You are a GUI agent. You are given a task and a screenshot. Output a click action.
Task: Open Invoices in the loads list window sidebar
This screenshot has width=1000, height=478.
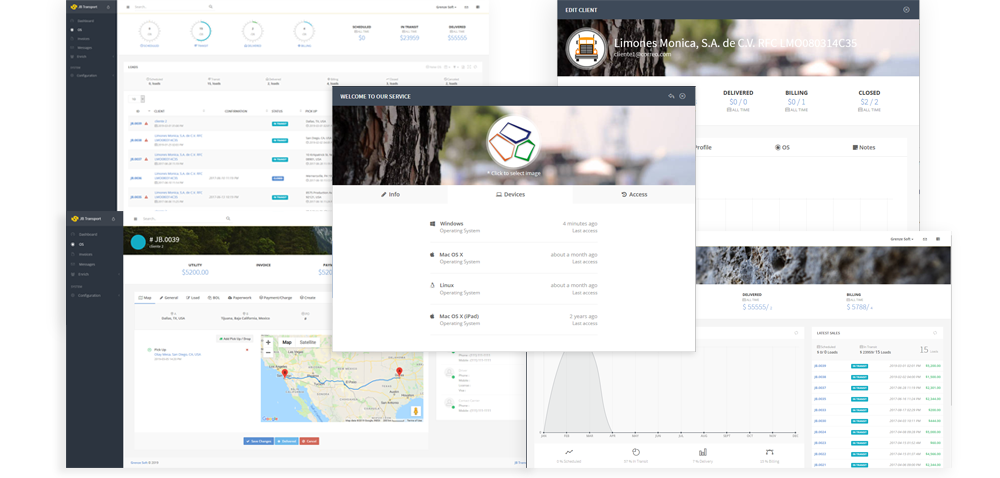[x=84, y=39]
